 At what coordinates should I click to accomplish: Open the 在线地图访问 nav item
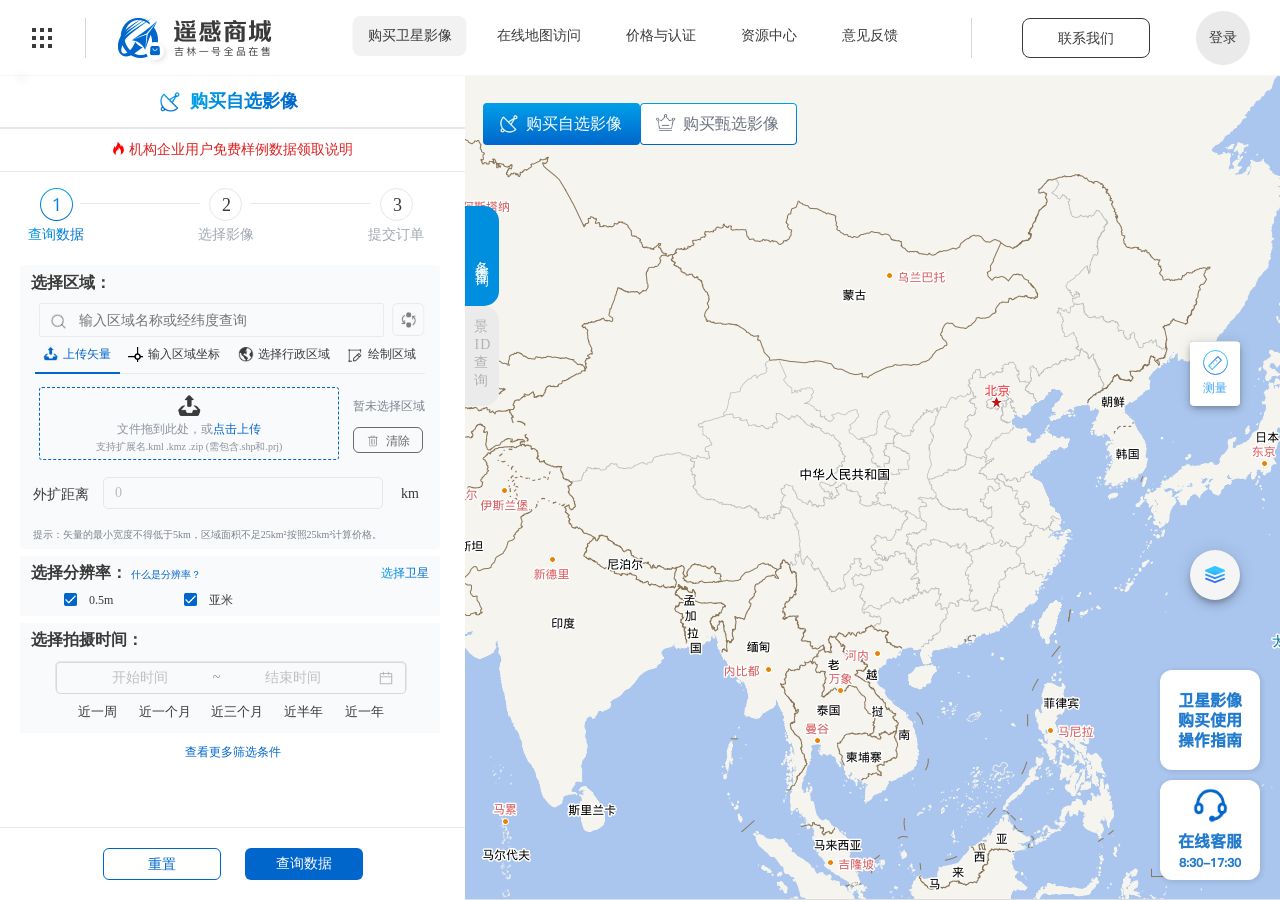click(539, 36)
